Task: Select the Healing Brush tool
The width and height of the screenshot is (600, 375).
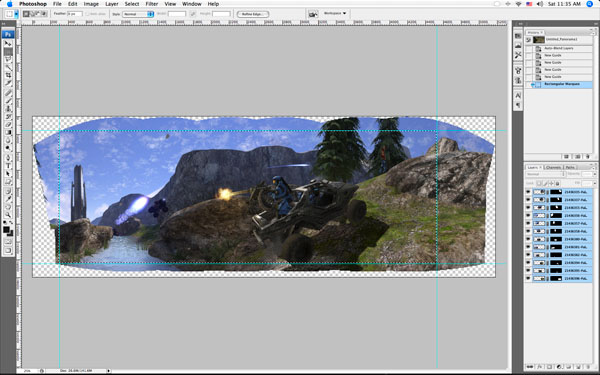Action: tap(8, 92)
